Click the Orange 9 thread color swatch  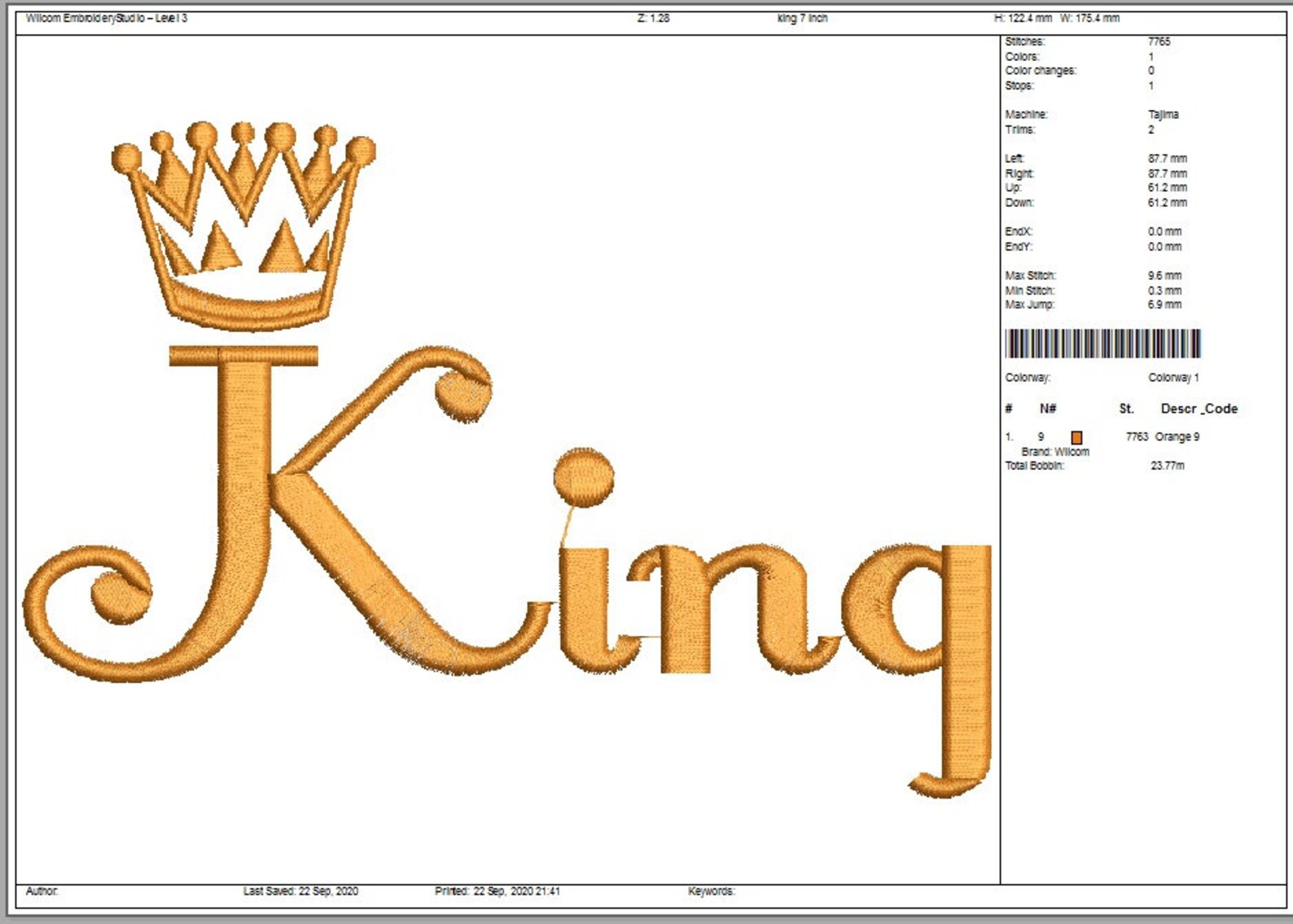click(x=1076, y=437)
